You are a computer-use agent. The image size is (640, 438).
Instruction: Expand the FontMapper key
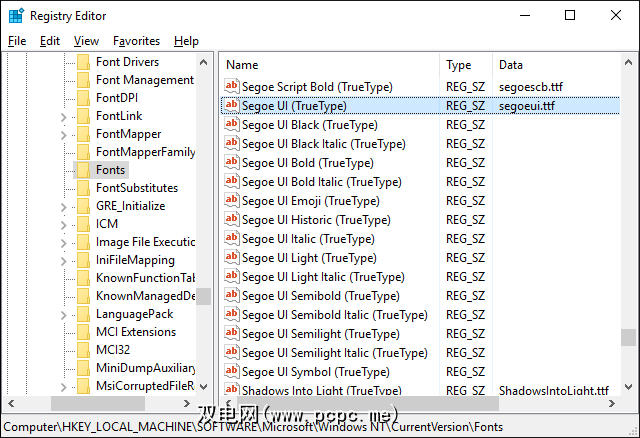tap(63, 135)
